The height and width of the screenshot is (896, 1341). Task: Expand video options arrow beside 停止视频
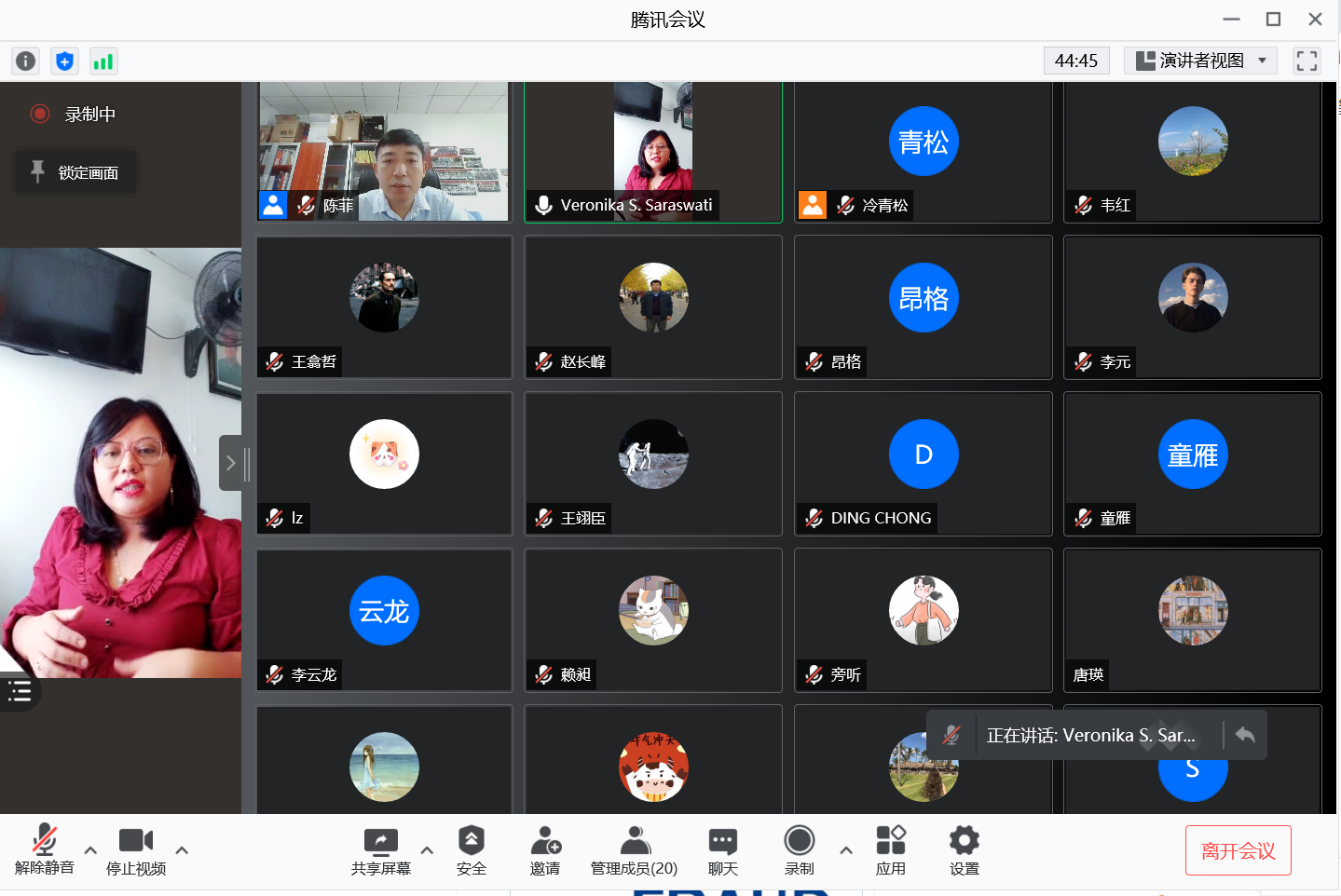click(x=182, y=850)
